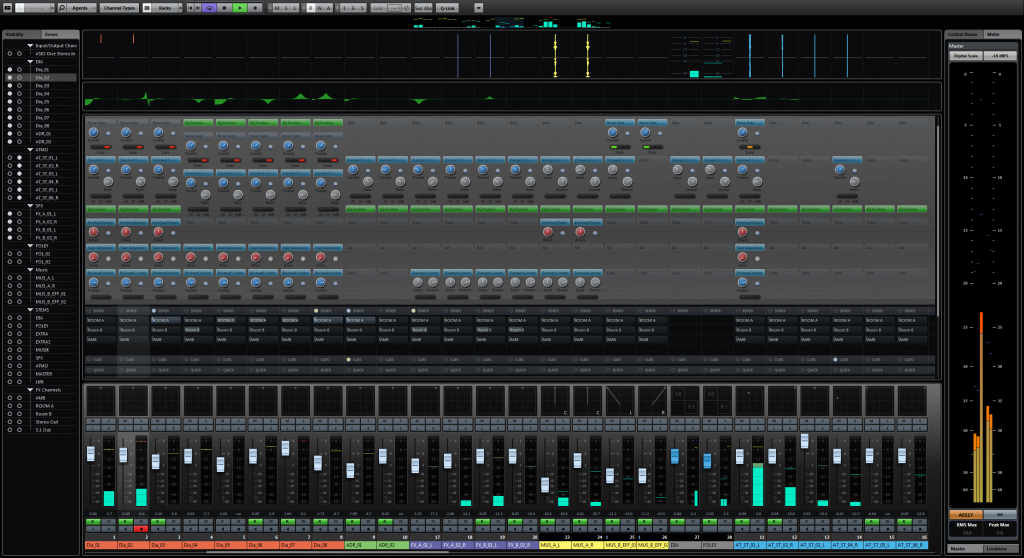The image size is (1024, 558).
Task: Open the Racks dropdown
Action: click(168, 7)
